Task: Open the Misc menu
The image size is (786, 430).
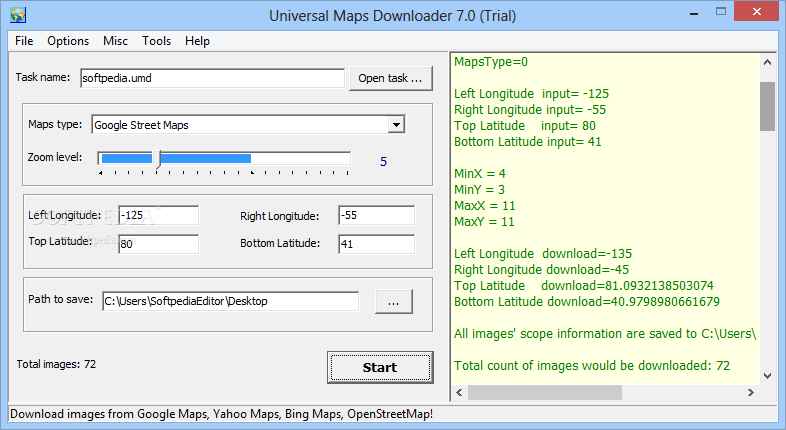Action: [115, 41]
